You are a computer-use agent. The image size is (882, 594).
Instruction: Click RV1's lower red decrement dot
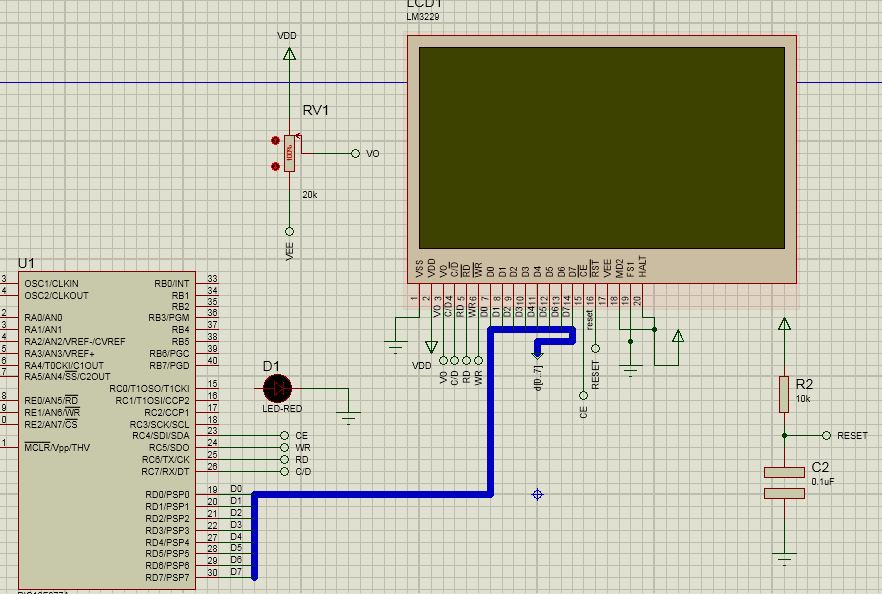[x=275, y=166]
